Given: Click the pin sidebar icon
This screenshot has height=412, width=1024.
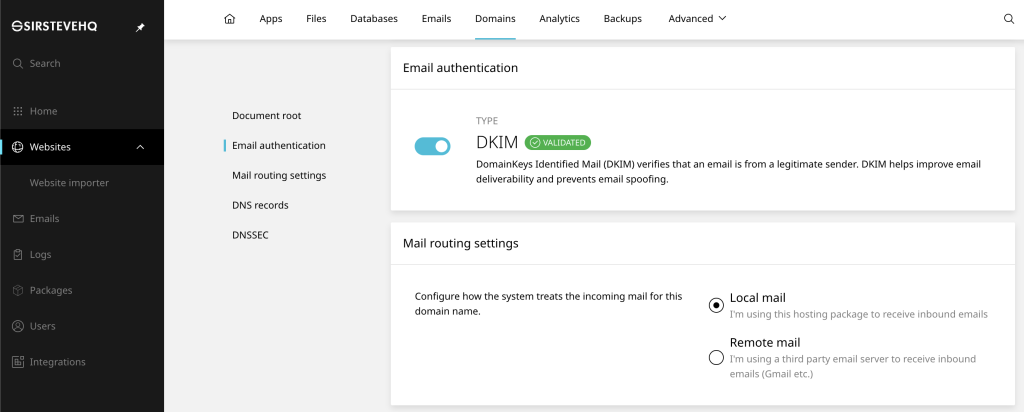Looking at the screenshot, I should pos(140,27).
